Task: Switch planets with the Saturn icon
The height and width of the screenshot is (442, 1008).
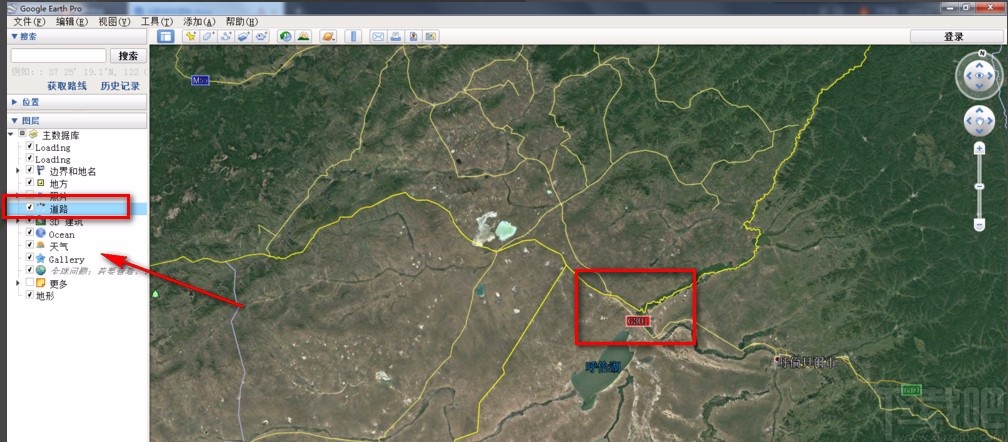Action: [328, 37]
